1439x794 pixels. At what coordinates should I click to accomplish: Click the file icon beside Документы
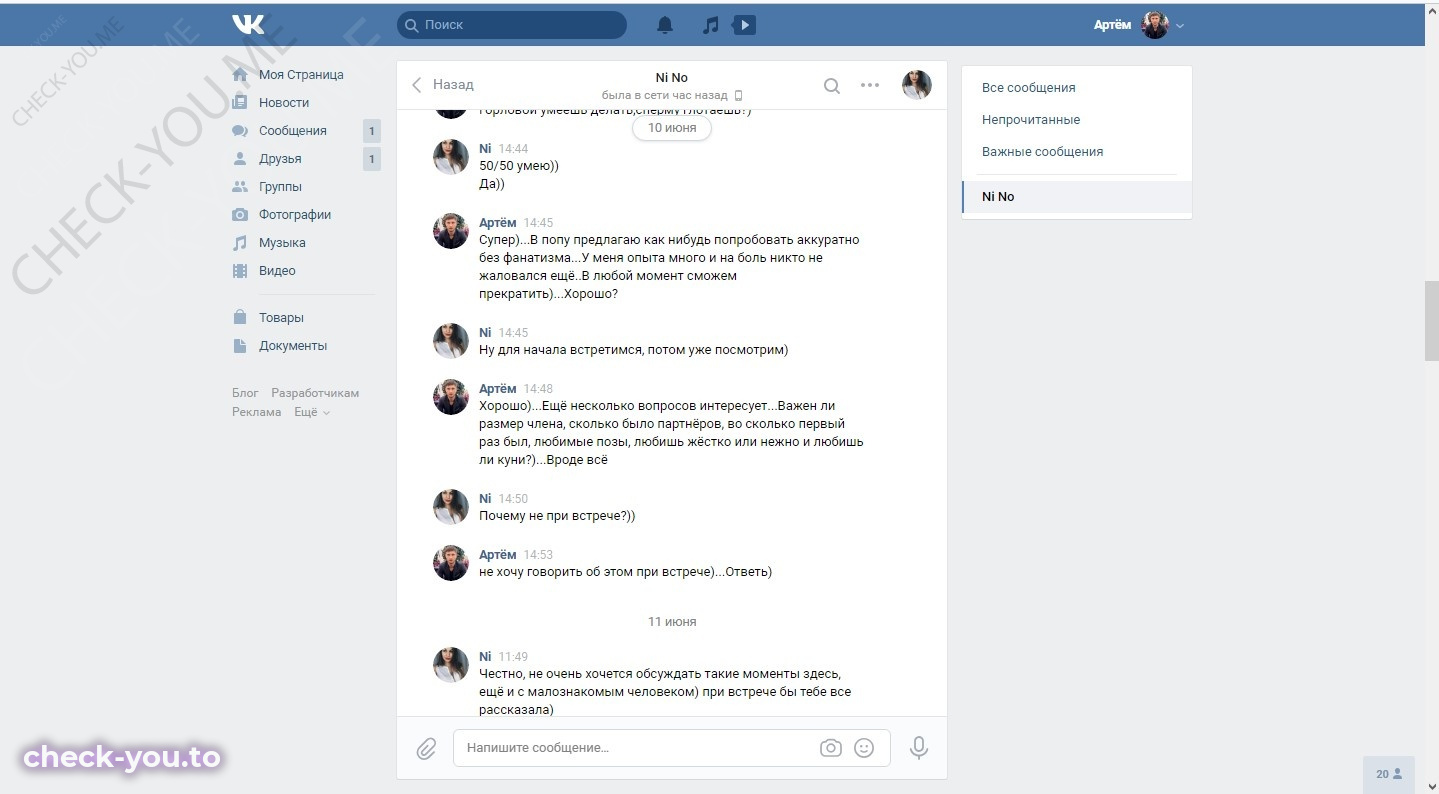pyautogui.click(x=240, y=346)
